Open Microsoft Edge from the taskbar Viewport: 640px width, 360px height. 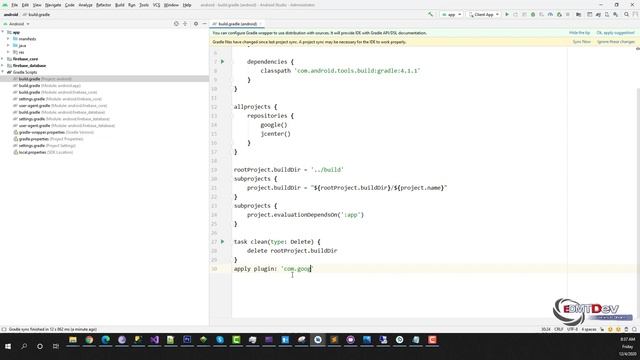click(x=105, y=340)
